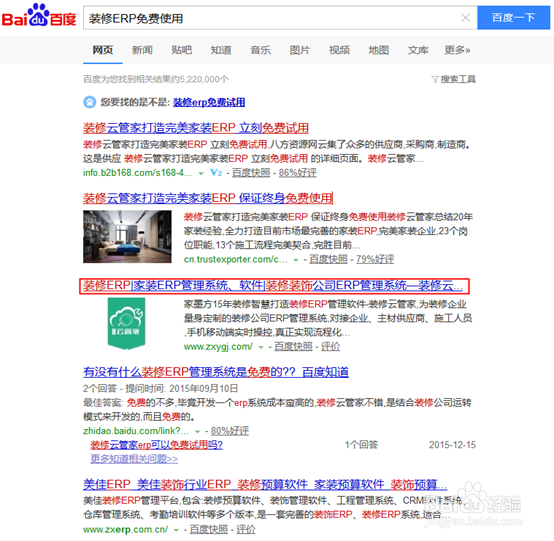Expand dropdown arrow next to www.zxerp.com.cn

click(176, 530)
